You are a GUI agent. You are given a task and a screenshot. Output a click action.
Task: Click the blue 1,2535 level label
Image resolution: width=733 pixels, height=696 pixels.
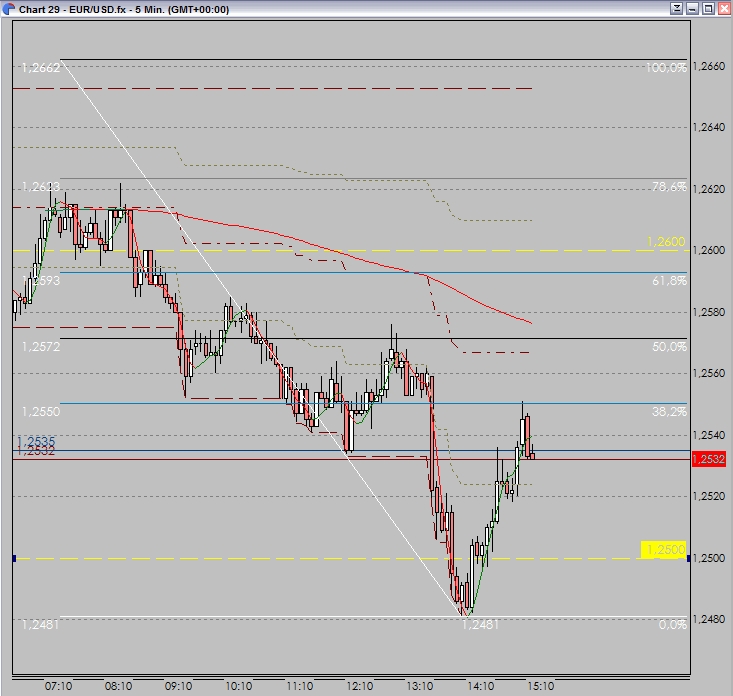click(x=36, y=440)
